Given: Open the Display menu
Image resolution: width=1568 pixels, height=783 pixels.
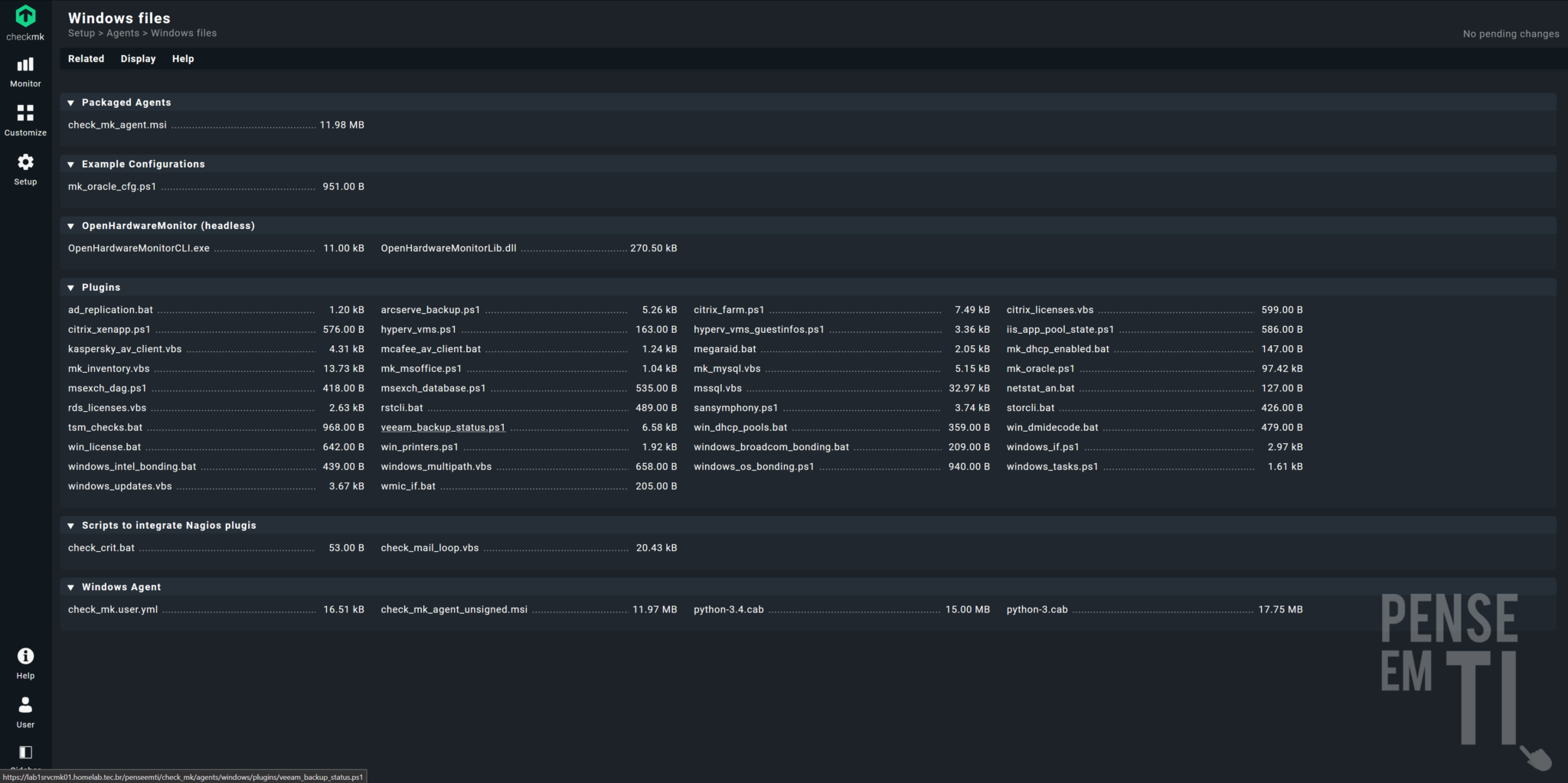Looking at the screenshot, I should point(138,58).
